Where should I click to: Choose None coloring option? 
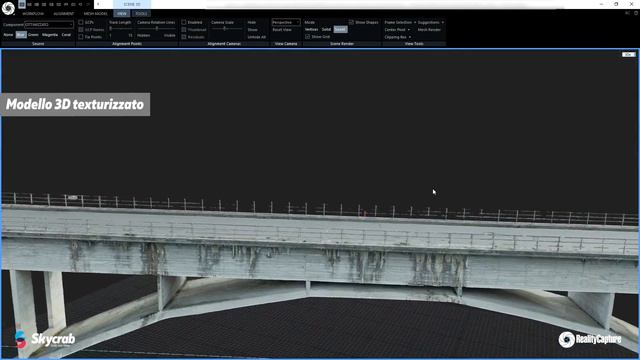pos(8,35)
